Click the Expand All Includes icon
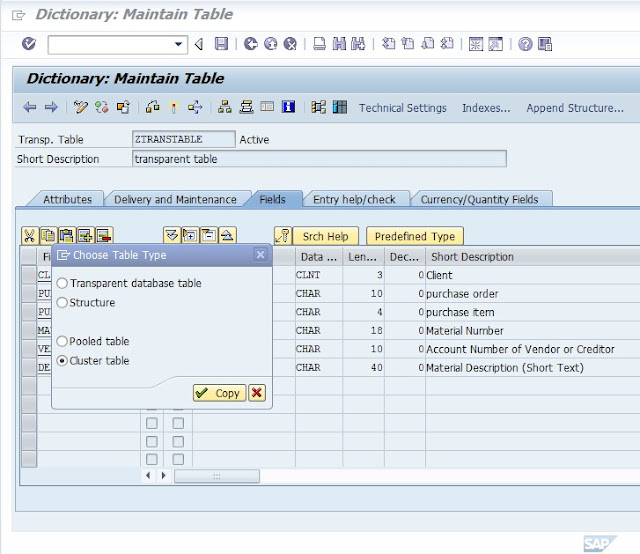The height and width of the screenshot is (554, 640). 172,235
